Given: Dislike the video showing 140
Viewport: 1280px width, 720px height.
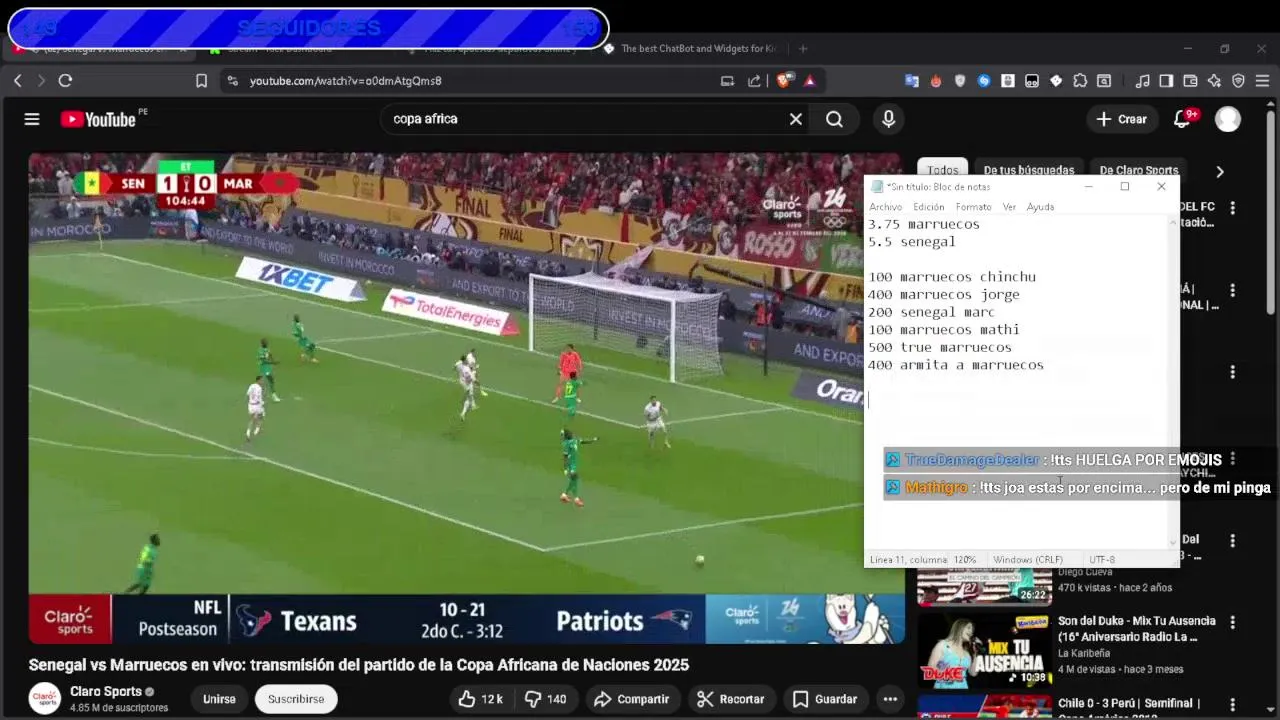Looking at the screenshot, I should pos(546,699).
